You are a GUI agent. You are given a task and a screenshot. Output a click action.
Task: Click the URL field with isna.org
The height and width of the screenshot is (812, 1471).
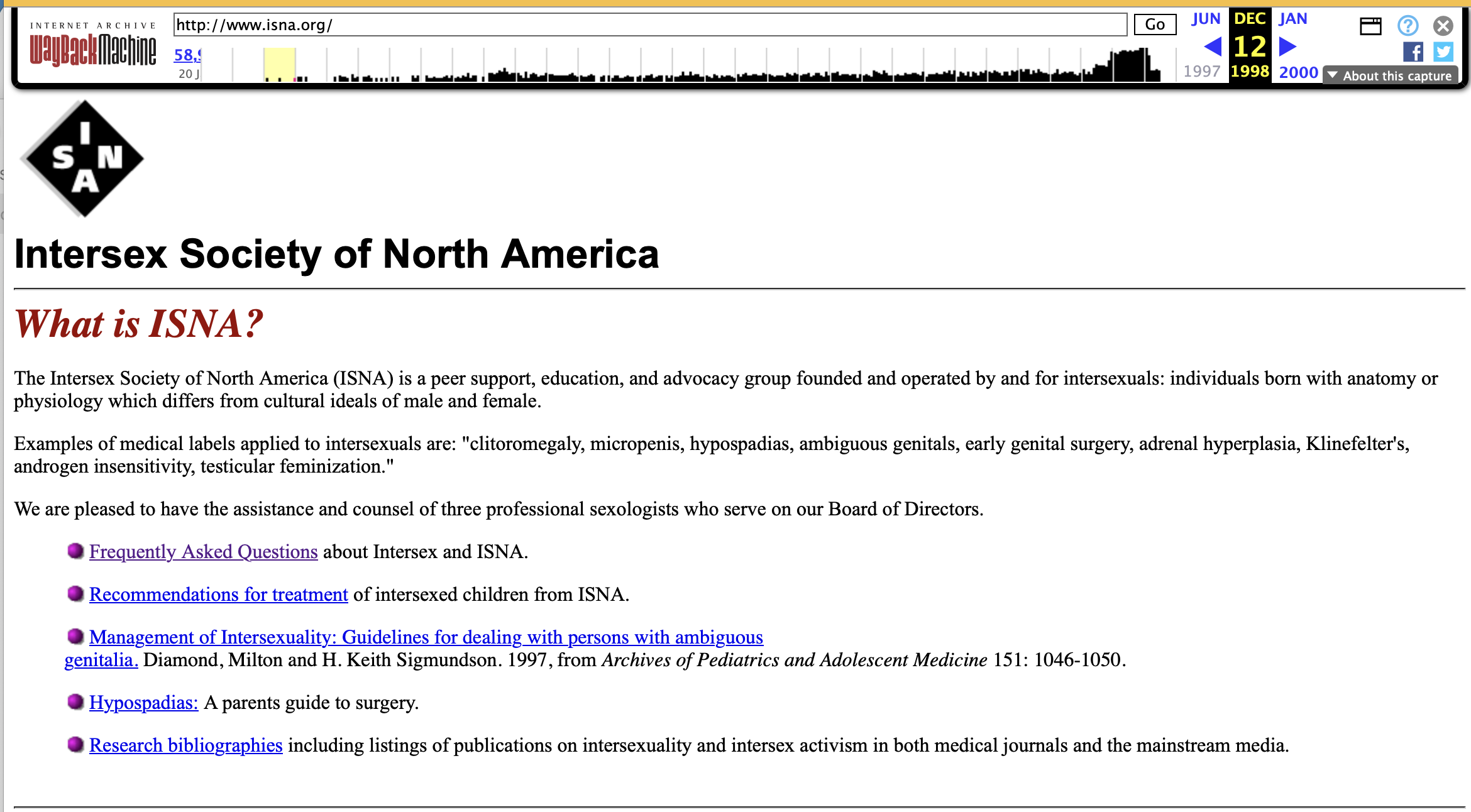pos(650,25)
